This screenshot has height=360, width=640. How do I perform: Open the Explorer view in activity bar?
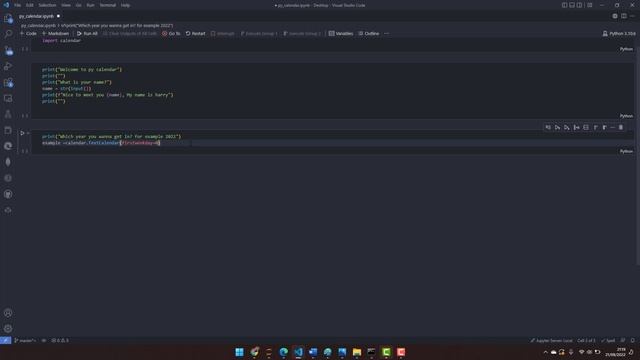click(x=8, y=19)
